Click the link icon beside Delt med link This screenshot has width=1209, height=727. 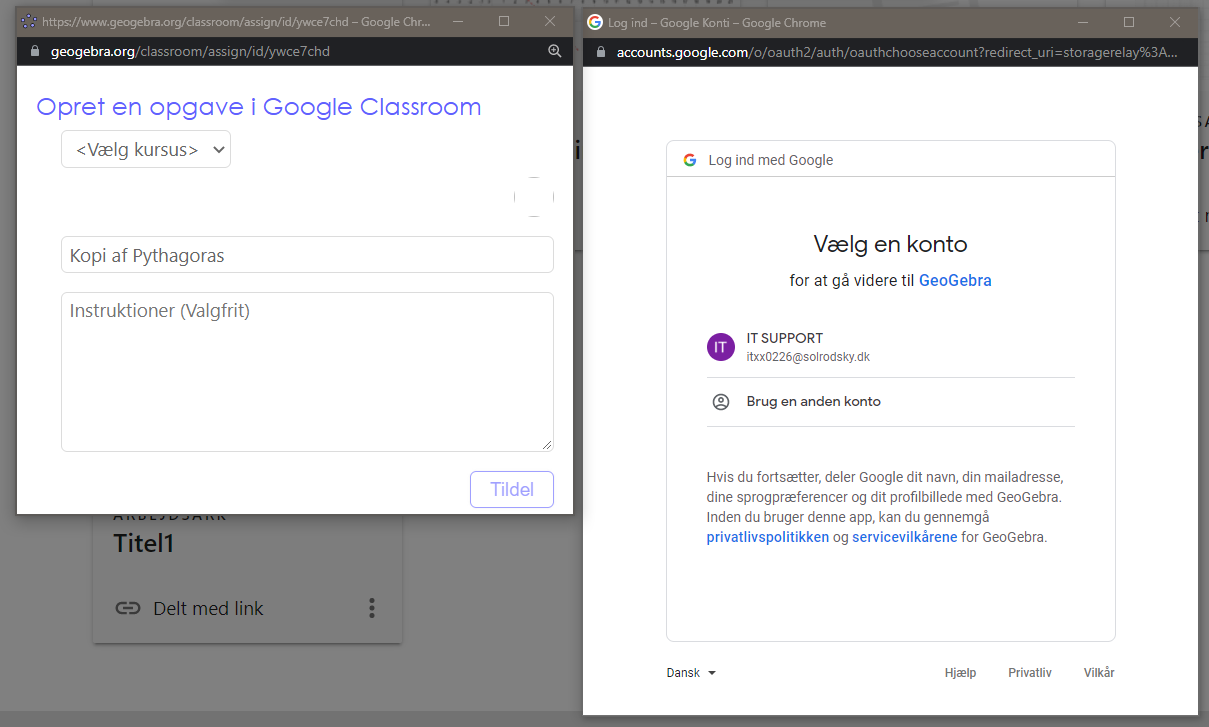[127, 608]
